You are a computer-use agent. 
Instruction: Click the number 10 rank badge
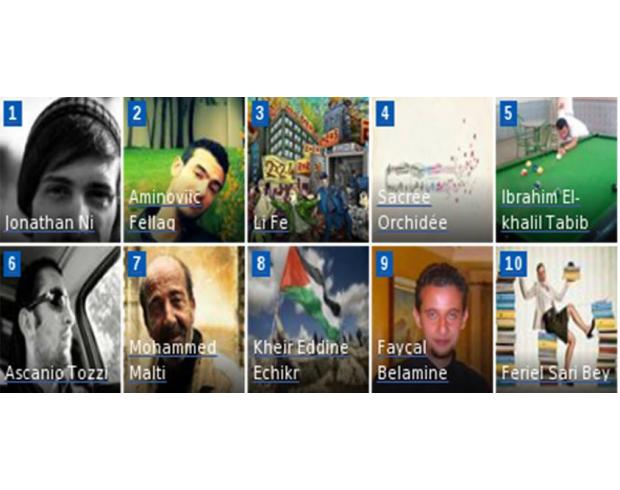point(513,263)
